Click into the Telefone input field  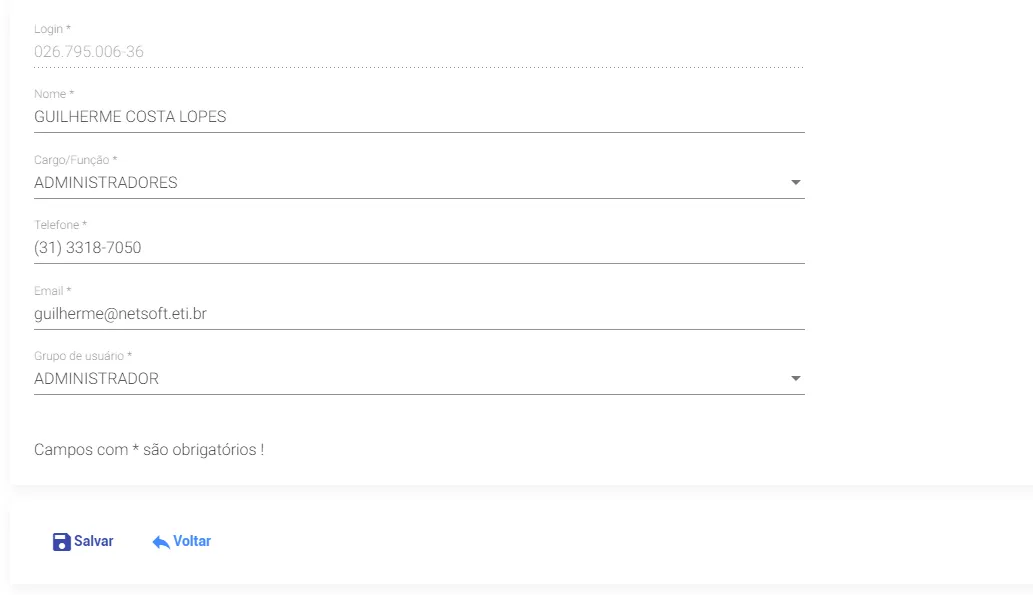(x=400, y=248)
